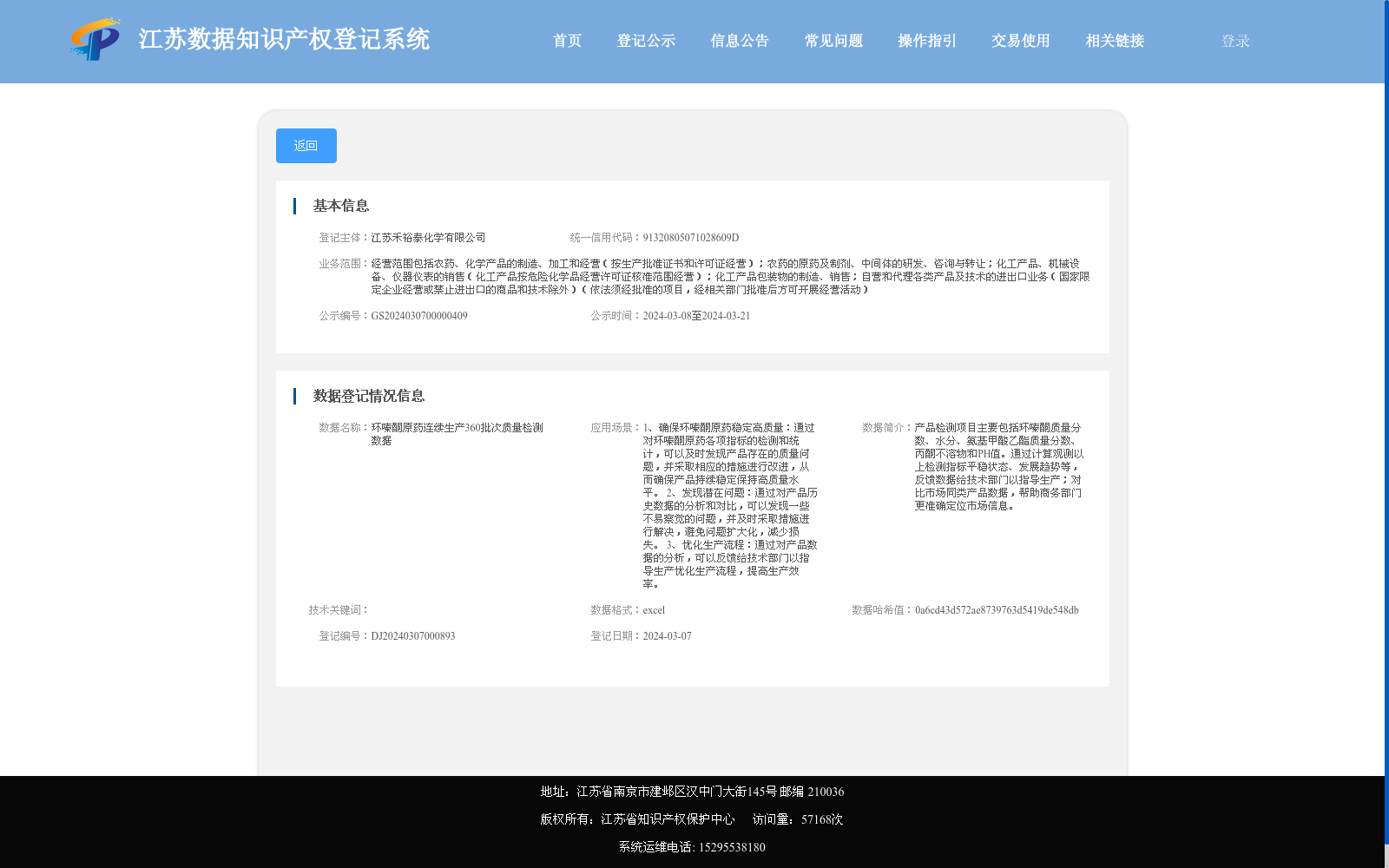Click the 应用场景 description paragraph

[730, 506]
